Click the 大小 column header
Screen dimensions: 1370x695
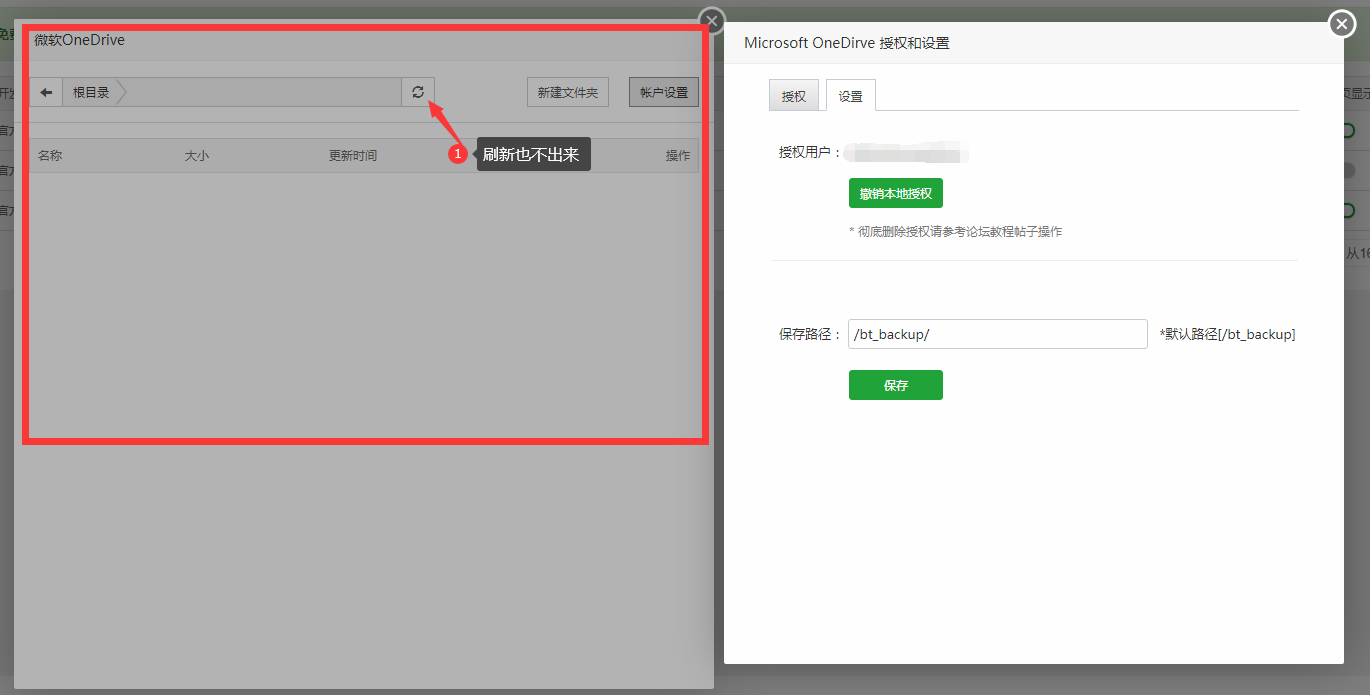(x=197, y=156)
